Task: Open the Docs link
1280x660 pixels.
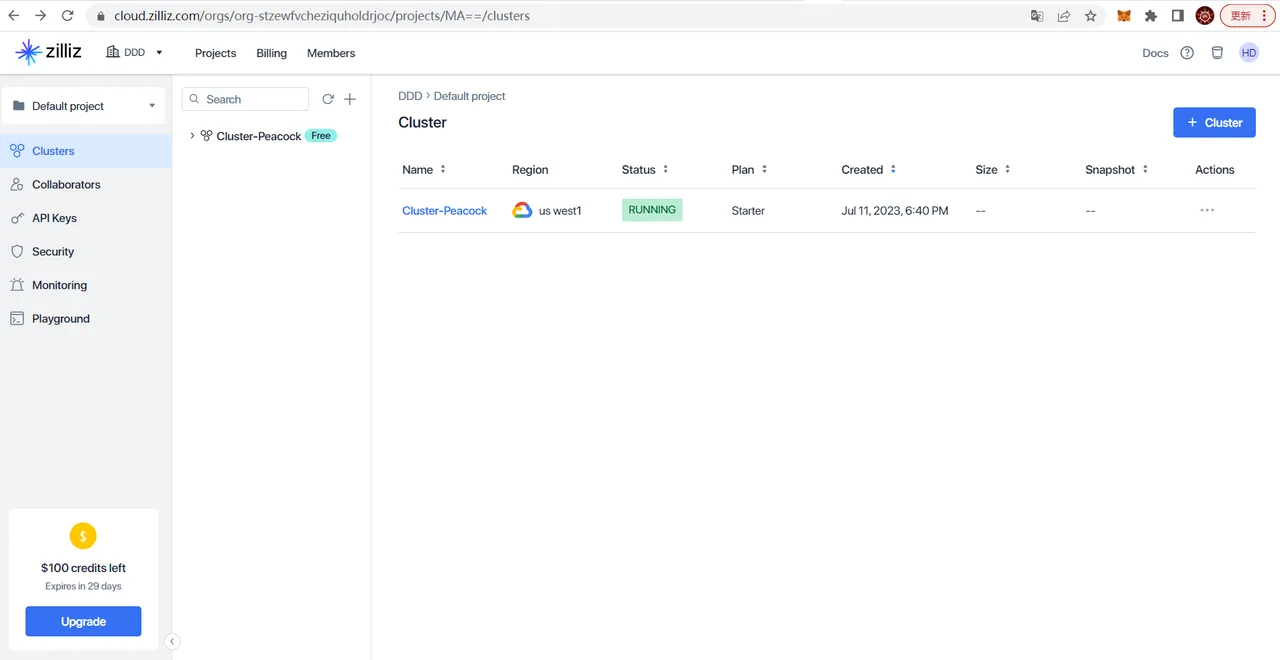Action: [x=1155, y=53]
